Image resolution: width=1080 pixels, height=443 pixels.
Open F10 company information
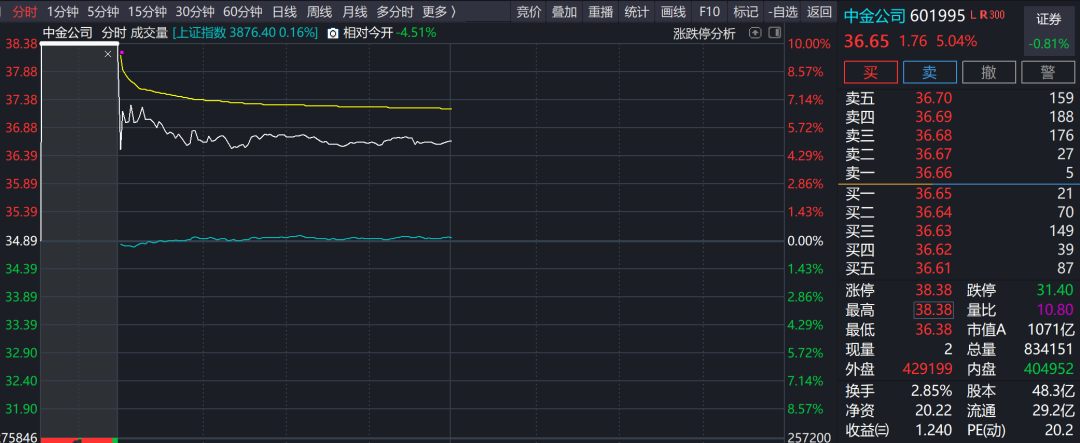[x=709, y=12]
